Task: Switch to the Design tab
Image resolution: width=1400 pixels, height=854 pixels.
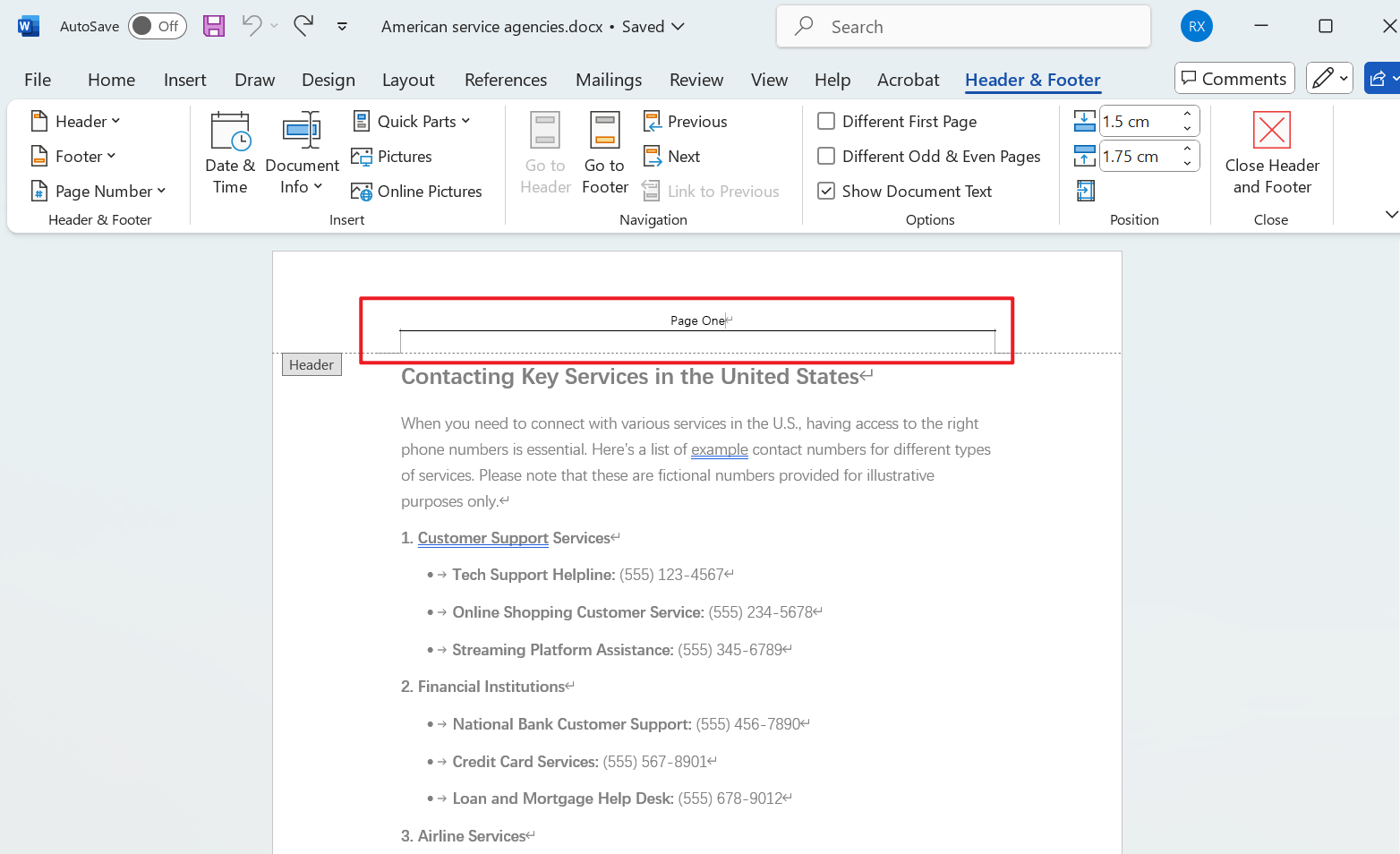Action: click(x=329, y=80)
